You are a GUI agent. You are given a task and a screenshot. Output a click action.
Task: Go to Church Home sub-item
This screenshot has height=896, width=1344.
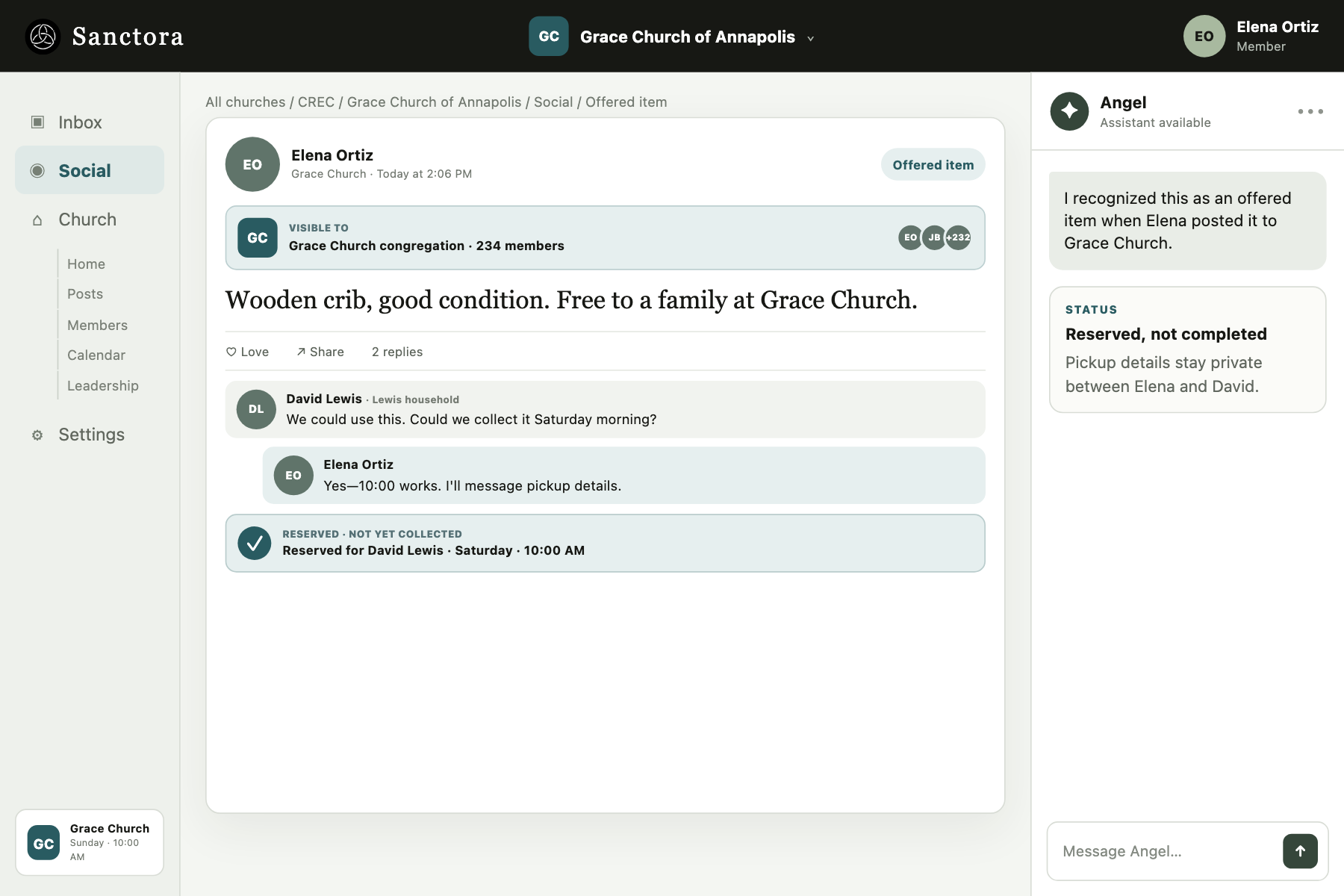(x=86, y=264)
